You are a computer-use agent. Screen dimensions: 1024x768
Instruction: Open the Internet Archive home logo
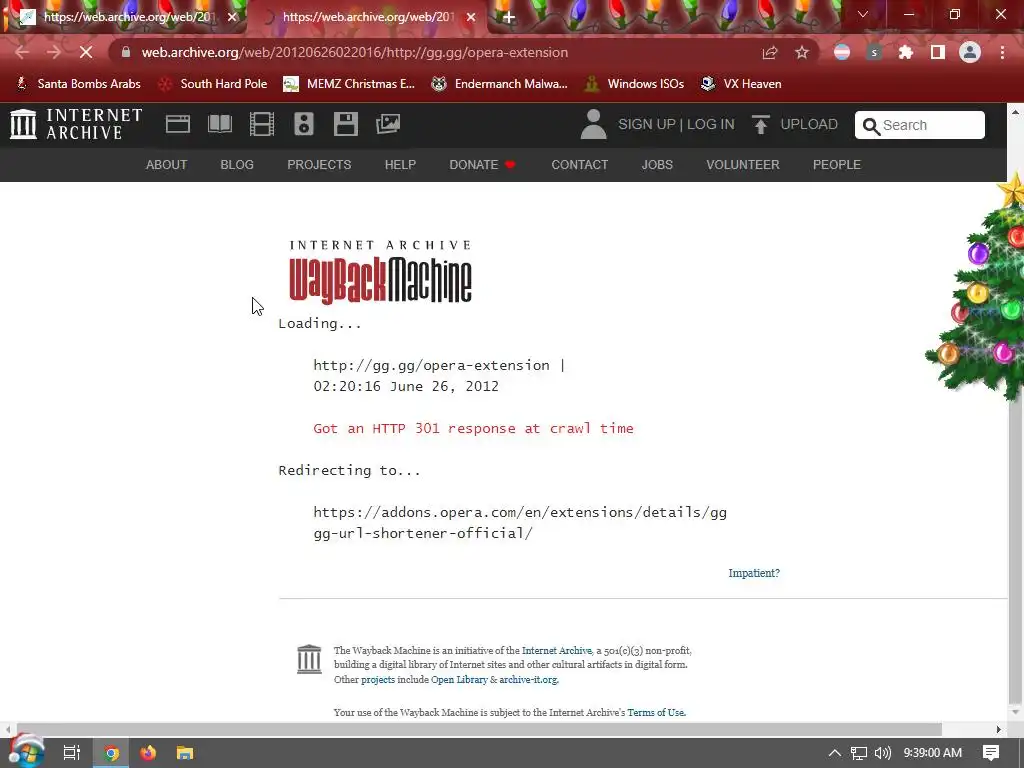point(76,124)
